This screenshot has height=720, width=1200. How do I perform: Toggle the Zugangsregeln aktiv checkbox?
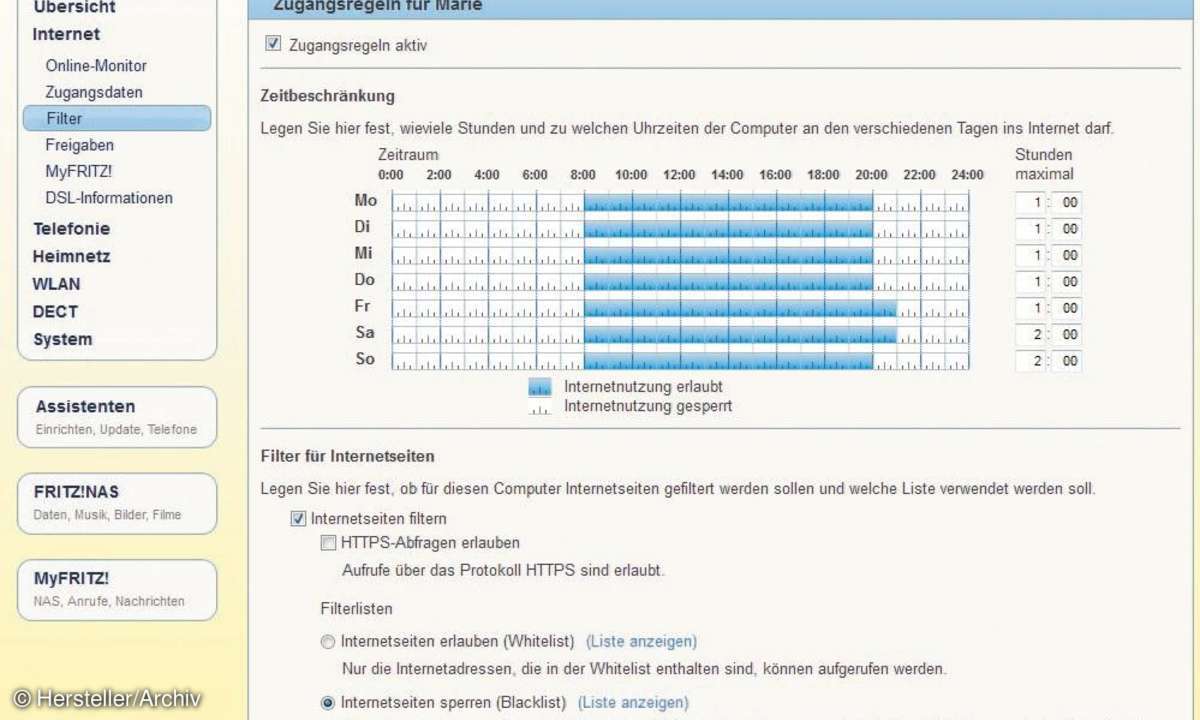pyautogui.click(x=273, y=44)
